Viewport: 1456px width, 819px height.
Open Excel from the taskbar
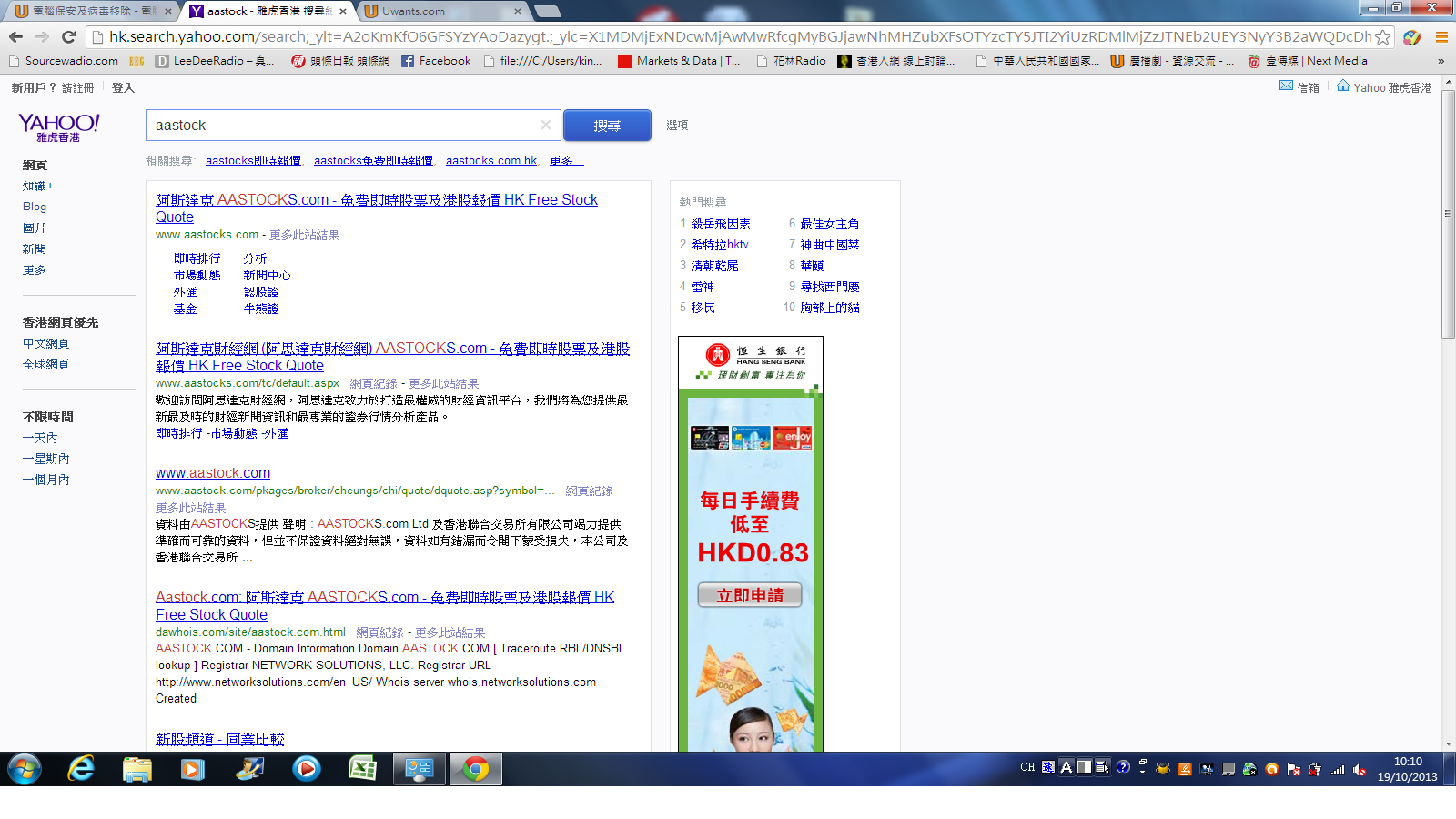tap(363, 769)
